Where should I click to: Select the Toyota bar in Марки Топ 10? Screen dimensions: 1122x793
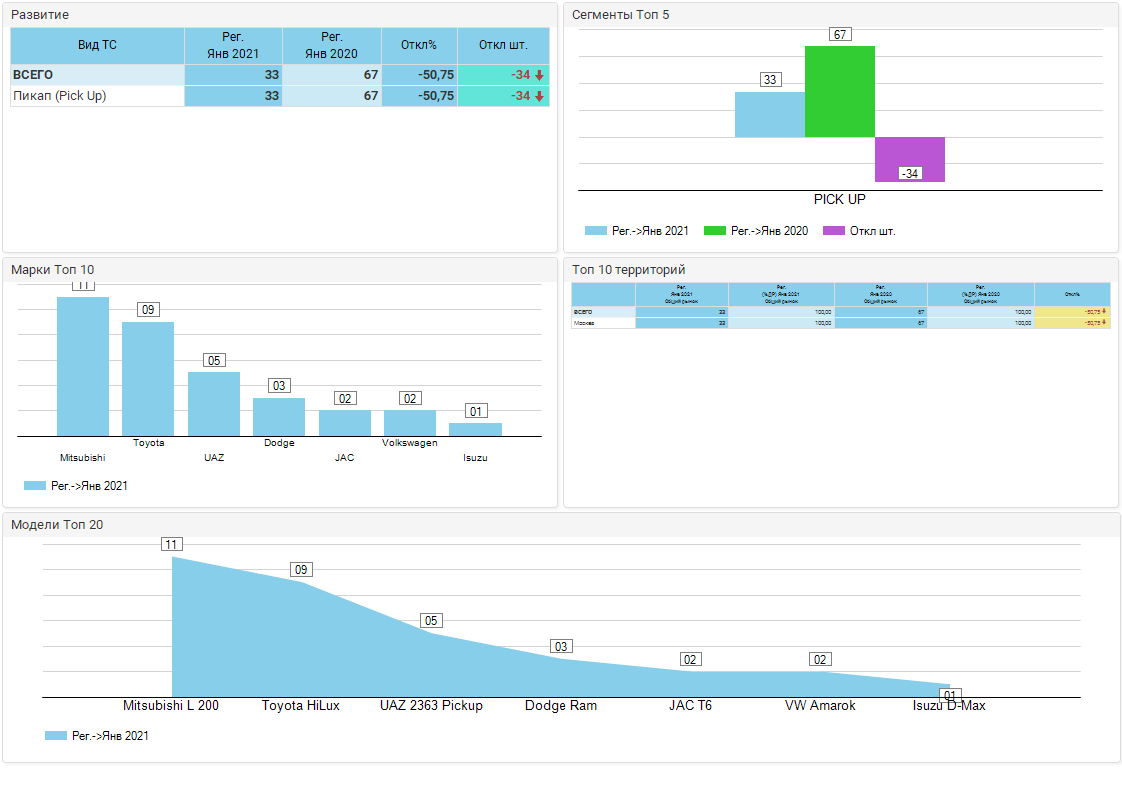(x=148, y=378)
